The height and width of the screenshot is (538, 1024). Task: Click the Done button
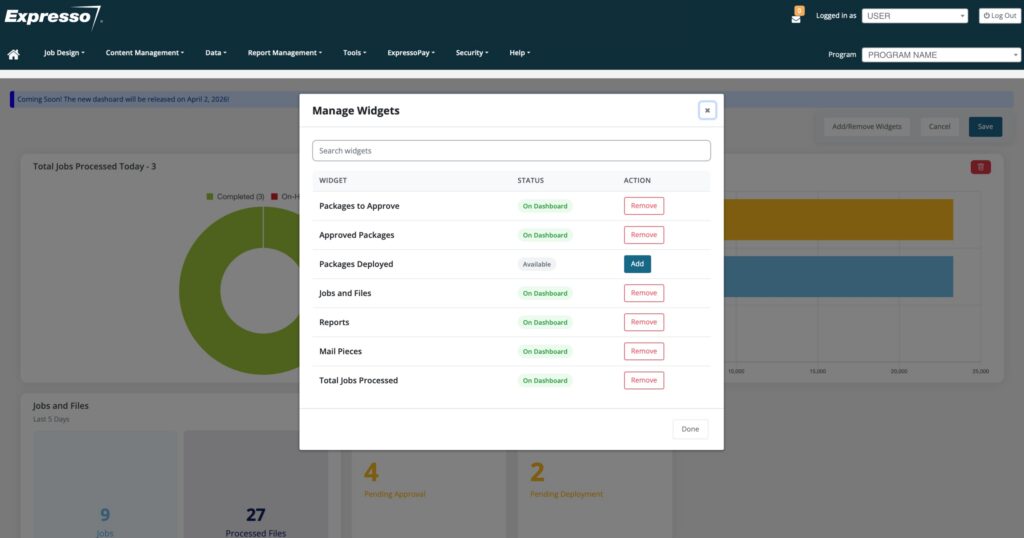pyautogui.click(x=690, y=429)
